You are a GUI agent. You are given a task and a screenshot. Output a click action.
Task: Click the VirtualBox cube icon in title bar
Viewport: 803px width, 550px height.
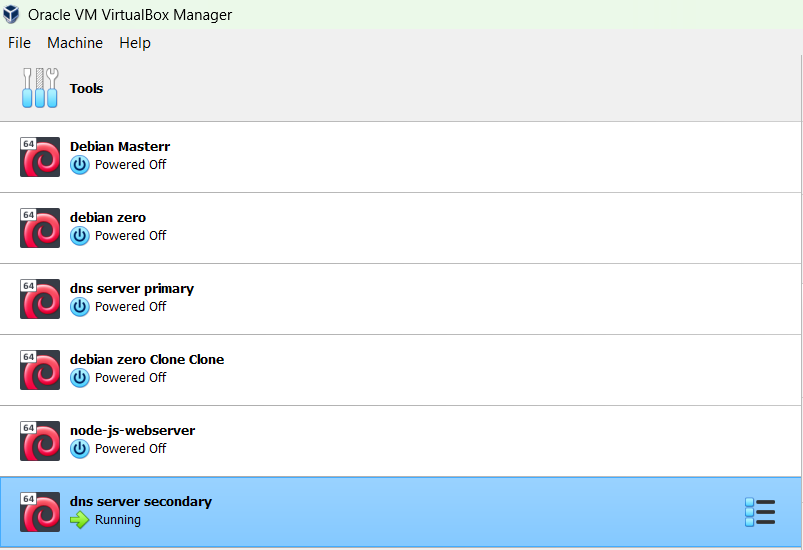[11, 14]
